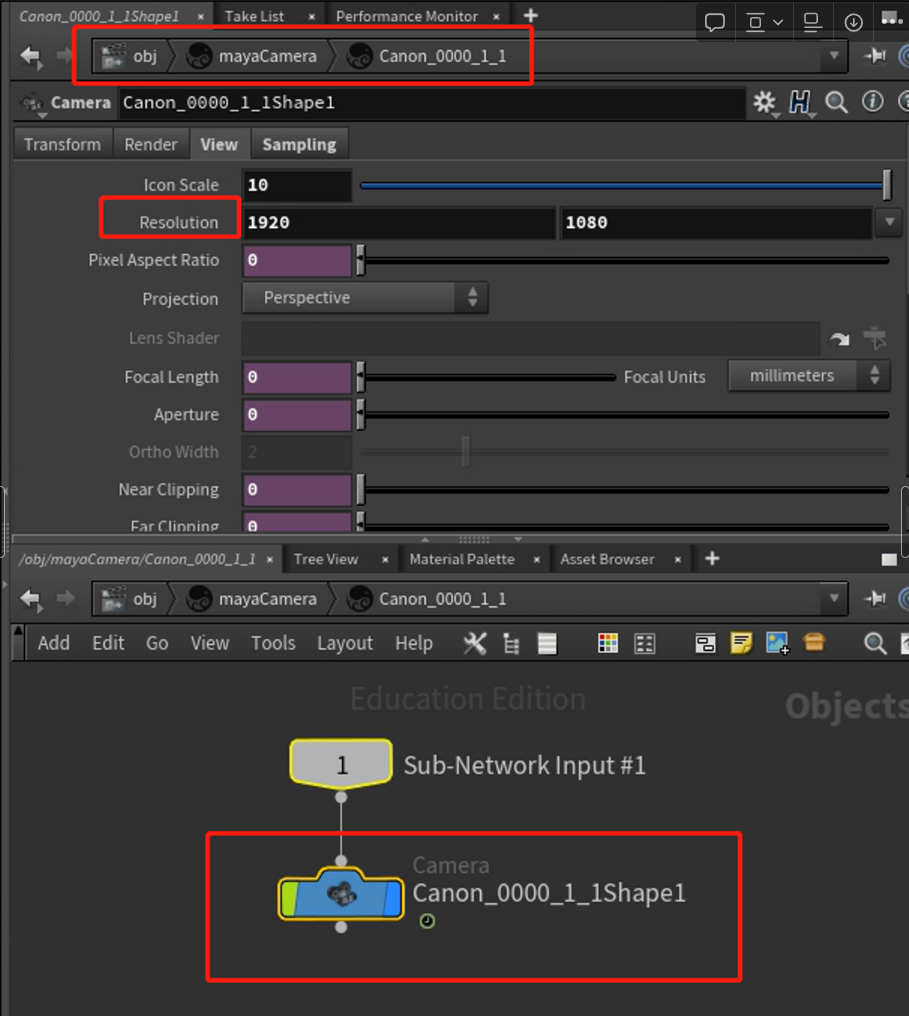Click the monitor icon at the top
The height and width of the screenshot is (1016, 909).
pos(812,22)
